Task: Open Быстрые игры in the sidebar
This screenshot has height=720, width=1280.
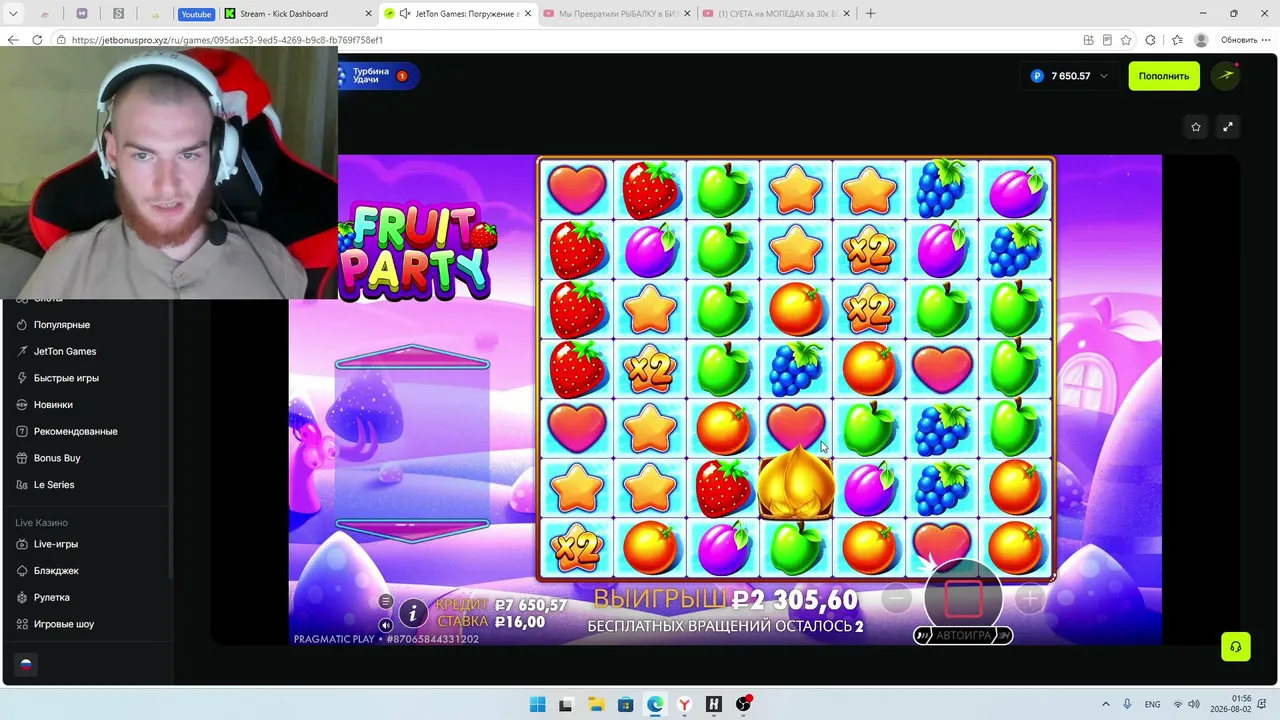Action: (x=66, y=378)
